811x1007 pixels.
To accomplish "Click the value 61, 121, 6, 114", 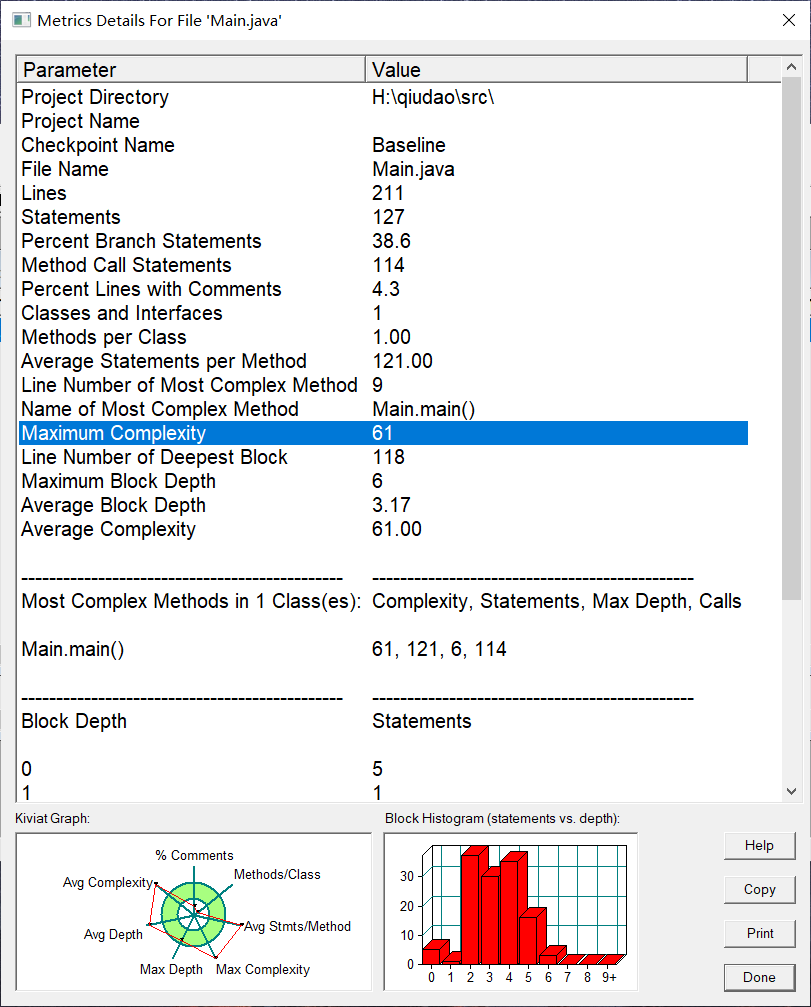I will click(439, 649).
